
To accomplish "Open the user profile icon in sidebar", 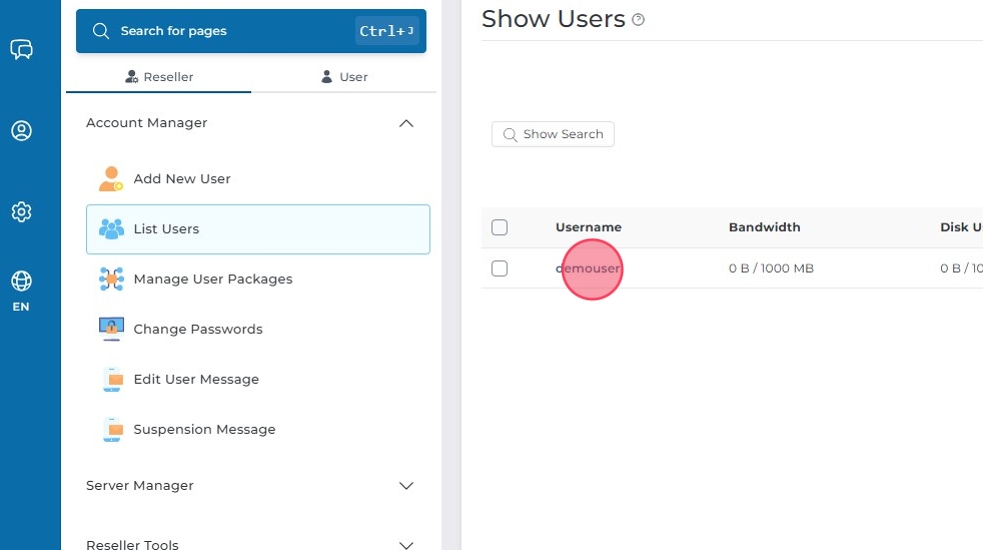I will pyautogui.click(x=21, y=131).
